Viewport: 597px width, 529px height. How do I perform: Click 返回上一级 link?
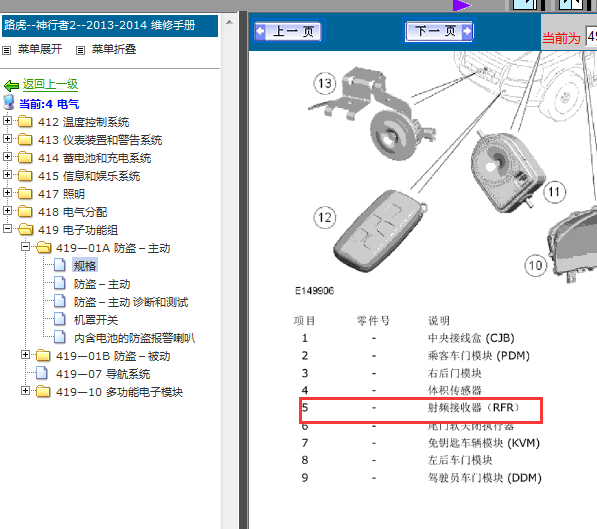pos(50,85)
